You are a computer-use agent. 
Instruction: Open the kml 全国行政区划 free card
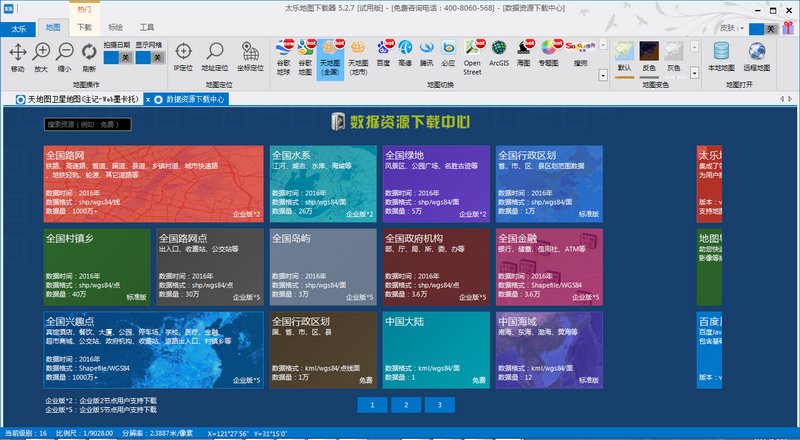[323, 350]
